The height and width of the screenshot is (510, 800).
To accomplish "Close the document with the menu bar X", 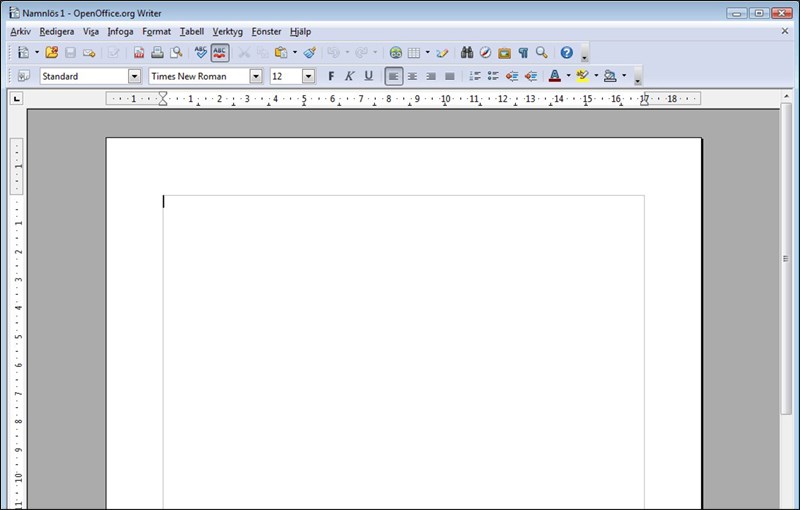I will (x=785, y=32).
